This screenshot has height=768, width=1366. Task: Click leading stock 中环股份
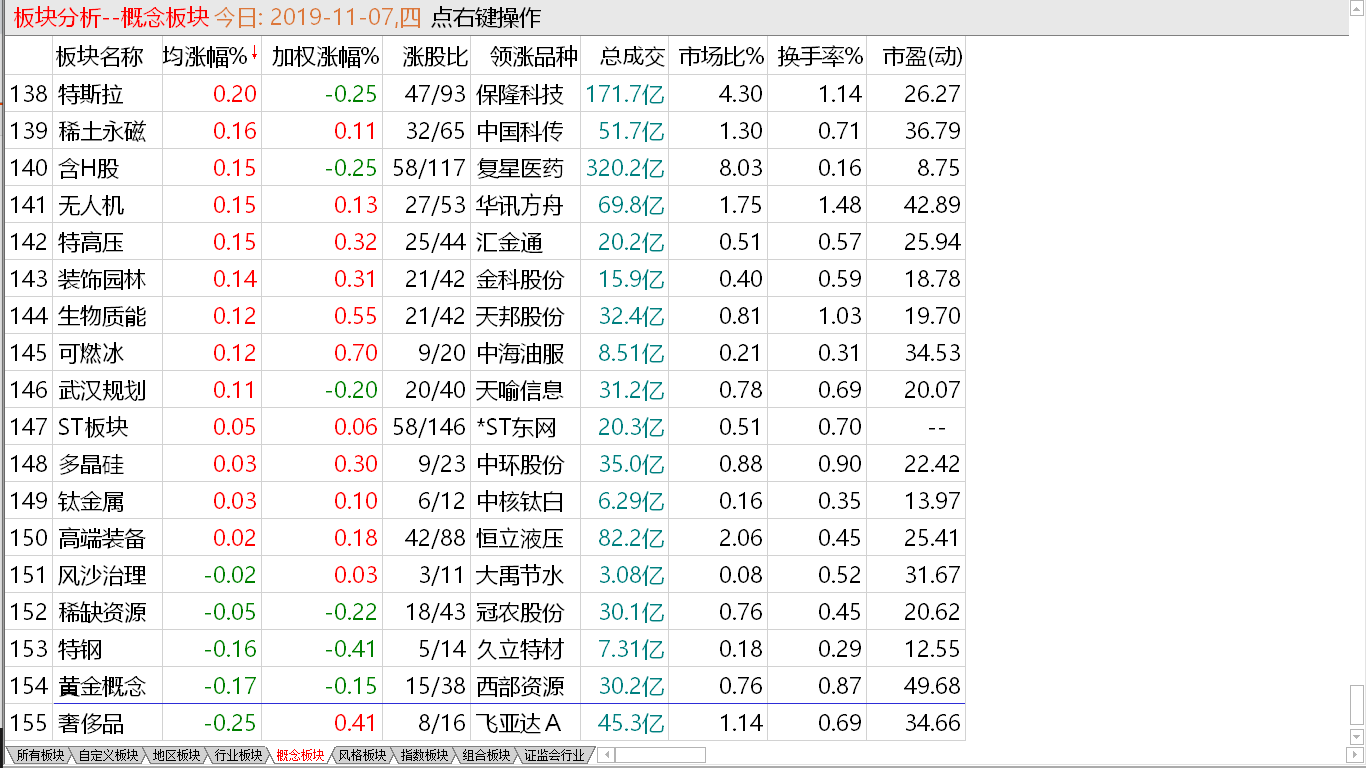pyautogui.click(x=520, y=464)
